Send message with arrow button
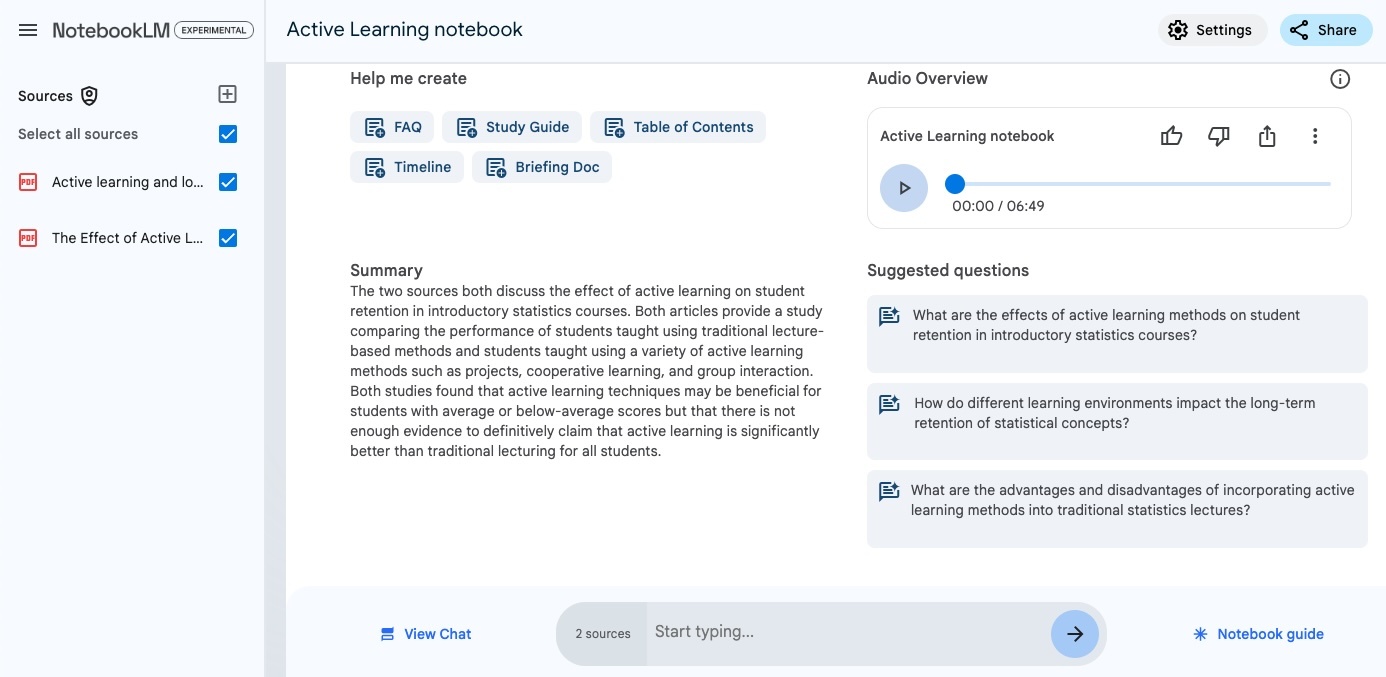The height and width of the screenshot is (677, 1386). click(x=1075, y=633)
